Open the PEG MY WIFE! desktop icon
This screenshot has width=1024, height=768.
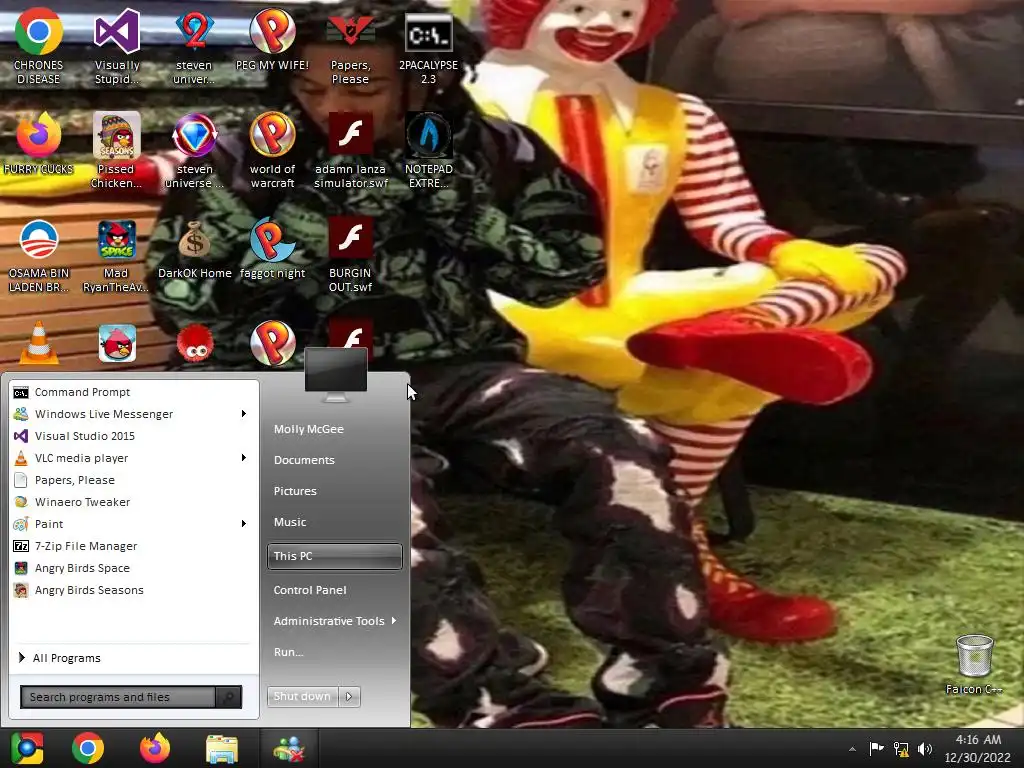coord(272,39)
